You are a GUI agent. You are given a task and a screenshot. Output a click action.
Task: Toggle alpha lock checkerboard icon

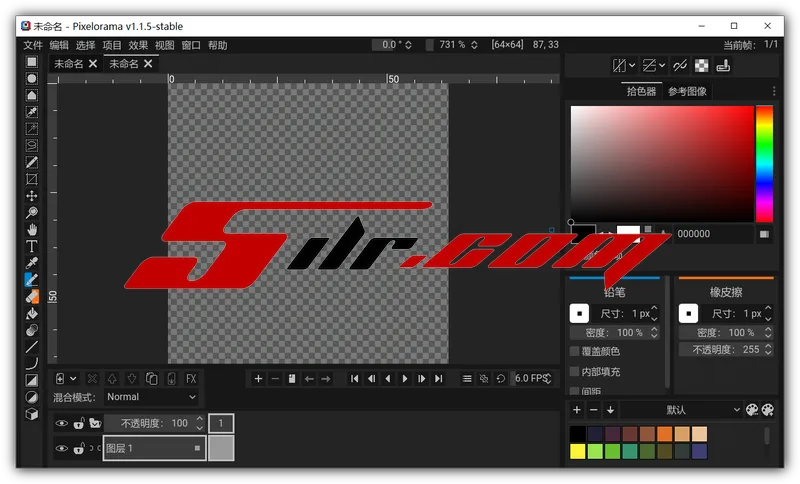(702, 65)
